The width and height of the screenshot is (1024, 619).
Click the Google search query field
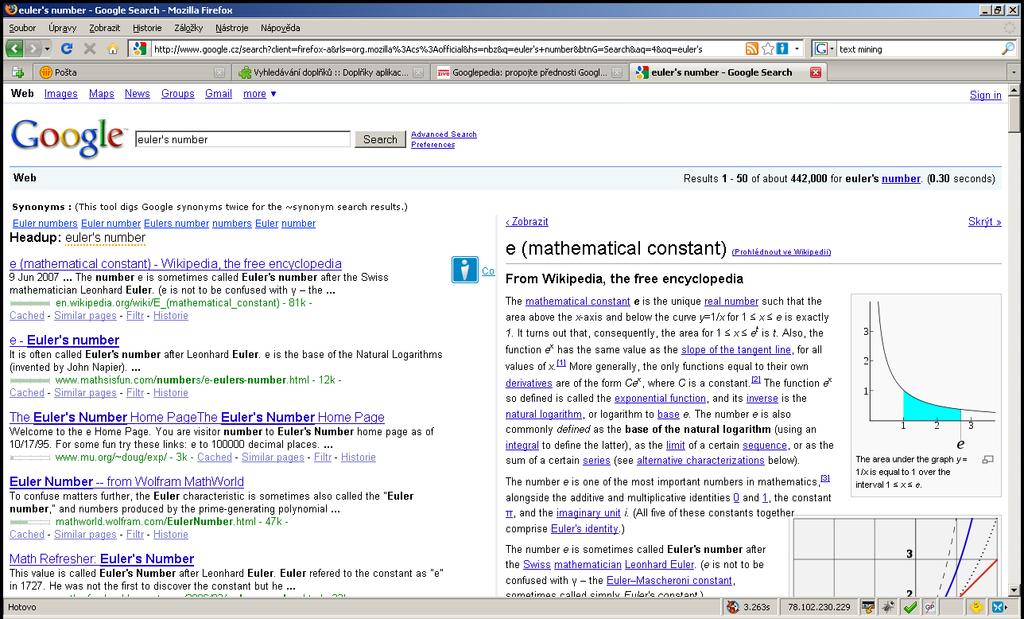point(243,139)
